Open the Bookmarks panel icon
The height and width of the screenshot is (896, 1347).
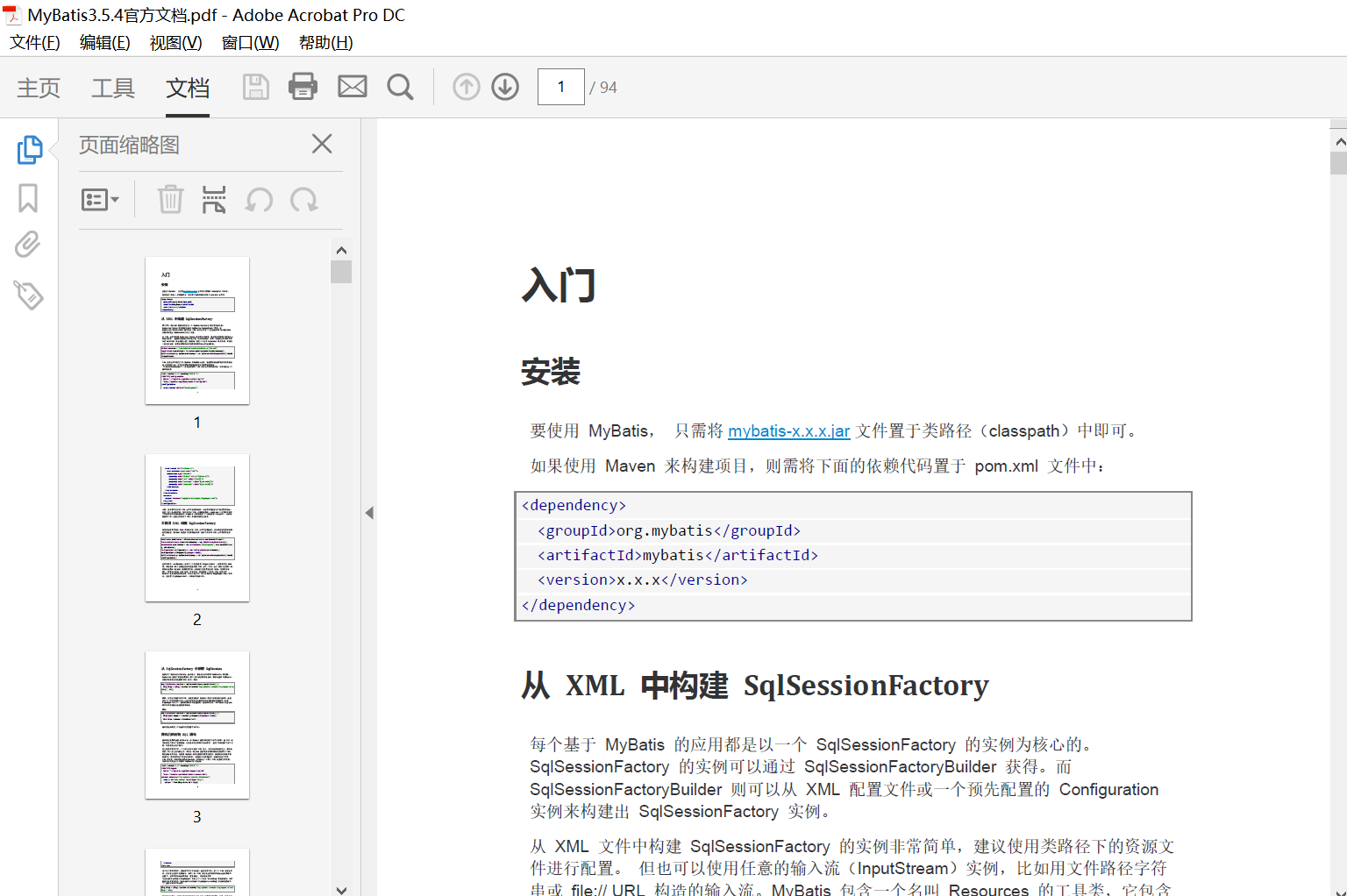[x=28, y=198]
